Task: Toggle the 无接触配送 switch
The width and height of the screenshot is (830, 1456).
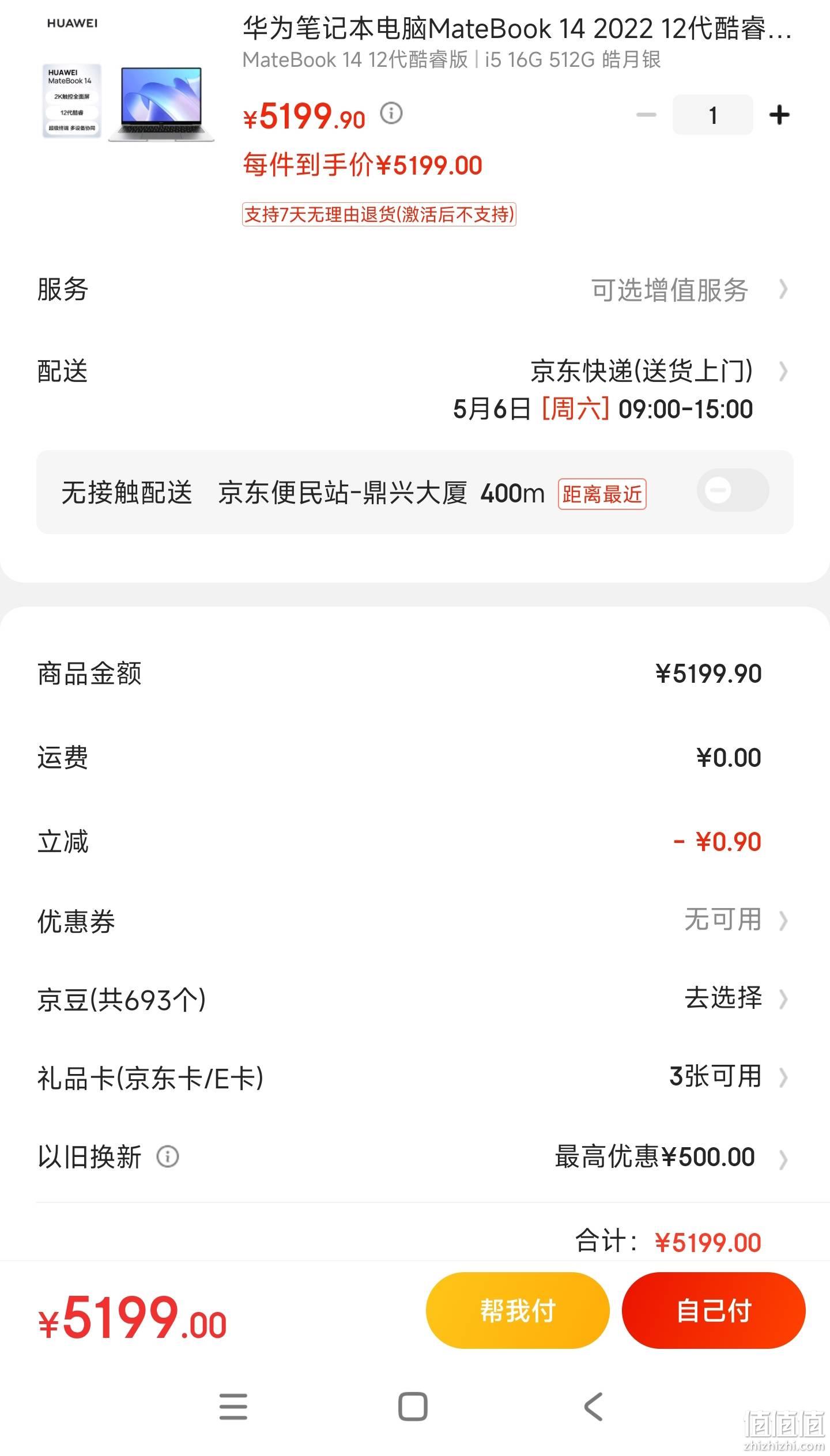Action: [733, 490]
